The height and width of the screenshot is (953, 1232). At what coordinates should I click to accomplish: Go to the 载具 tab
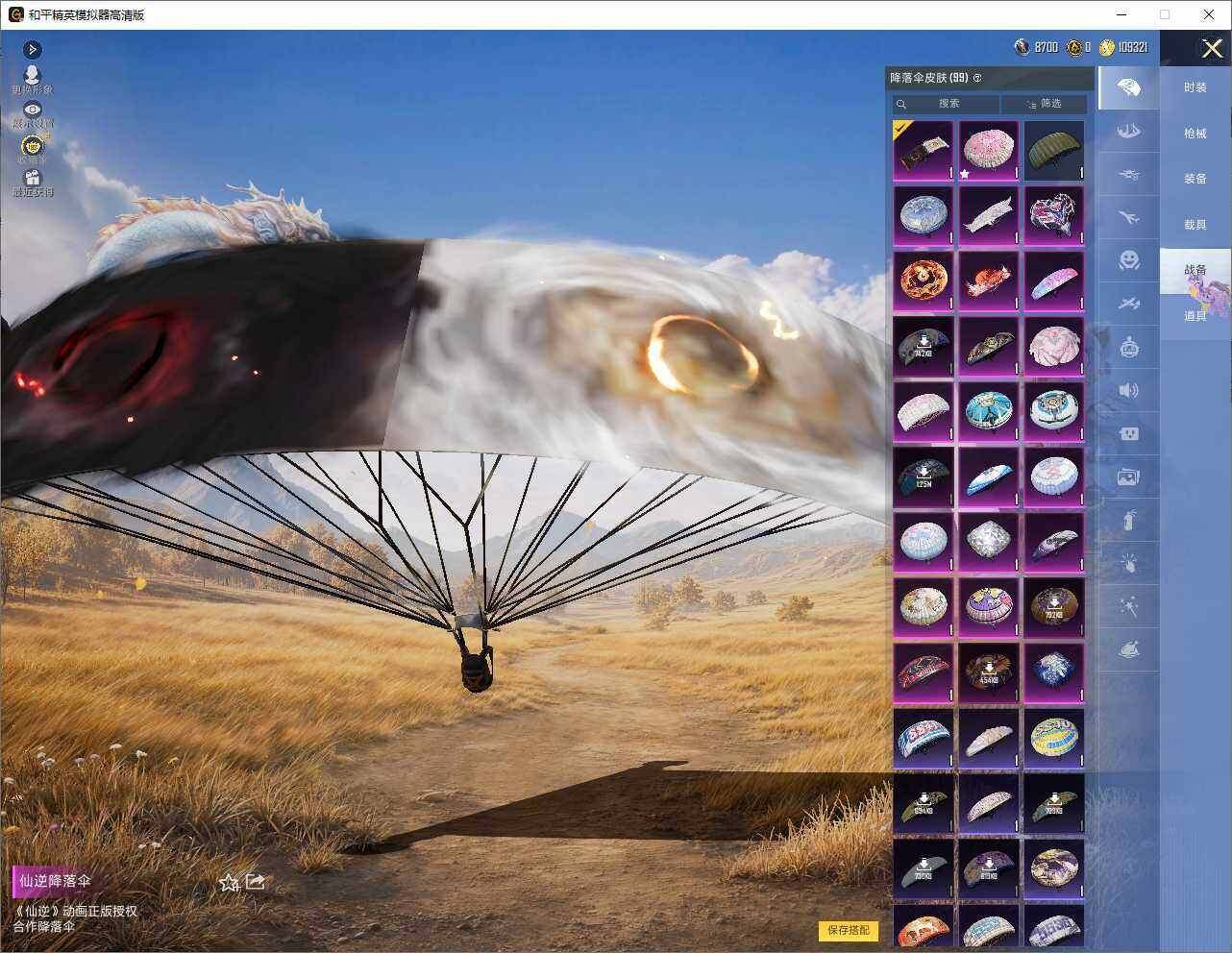point(1195,225)
